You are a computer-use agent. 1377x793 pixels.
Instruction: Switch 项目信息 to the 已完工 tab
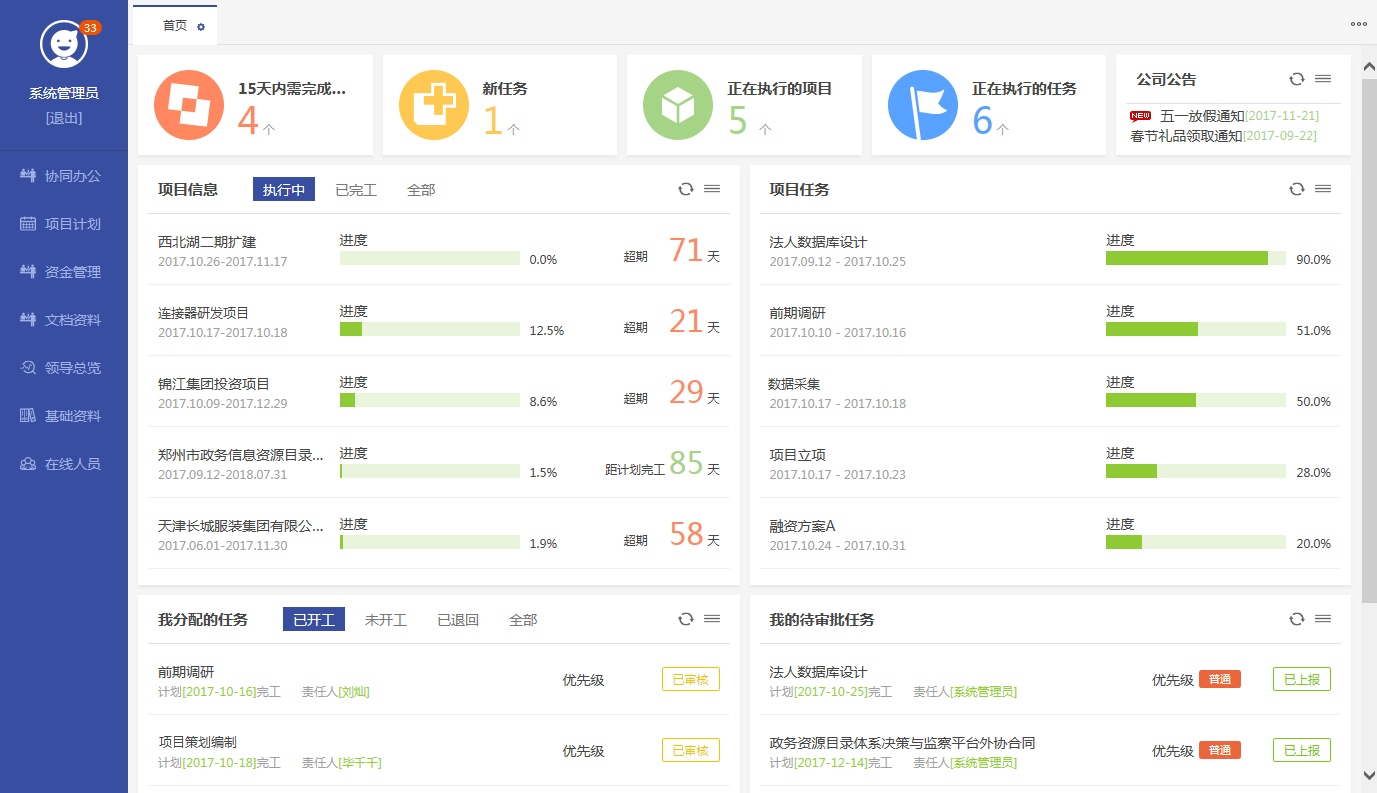click(x=356, y=190)
